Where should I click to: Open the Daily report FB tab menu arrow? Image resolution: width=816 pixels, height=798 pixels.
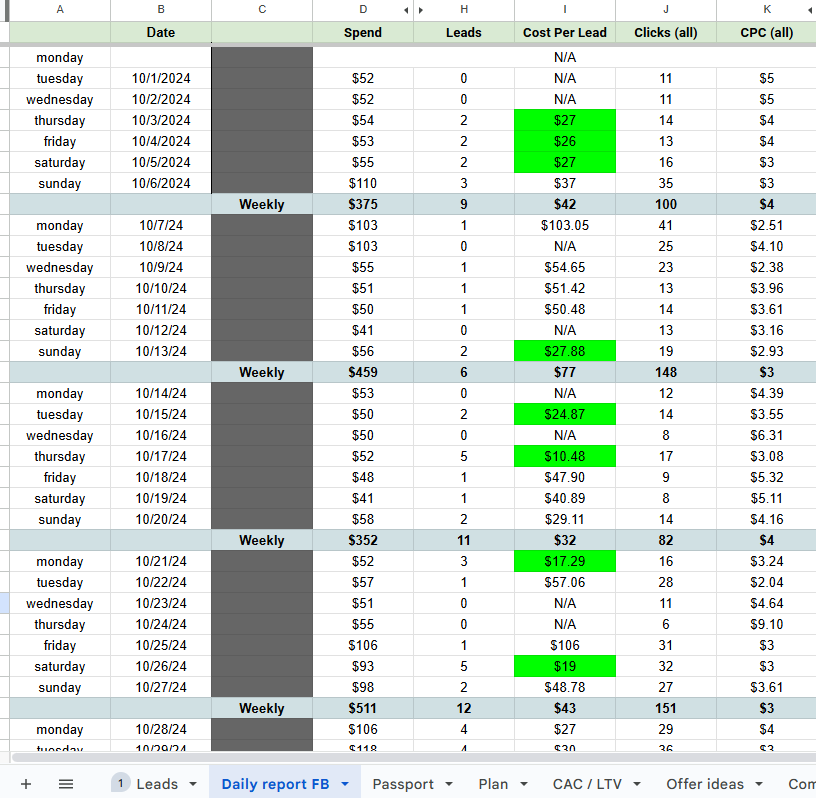point(345,785)
